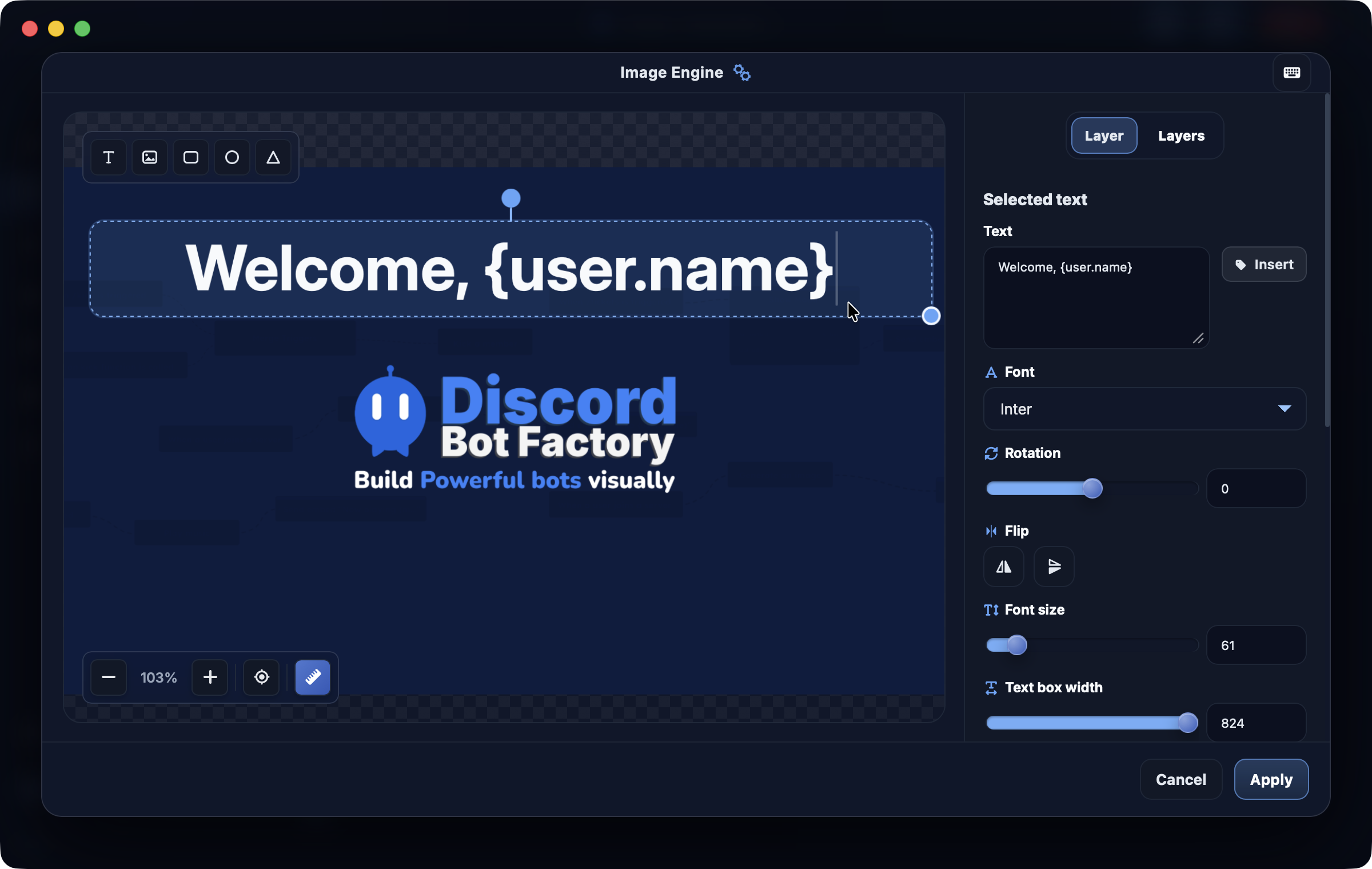The width and height of the screenshot is (1372, 869).
Task: Click the Selected text heading
Action: pyautogui.click(x=1035, y=200)
